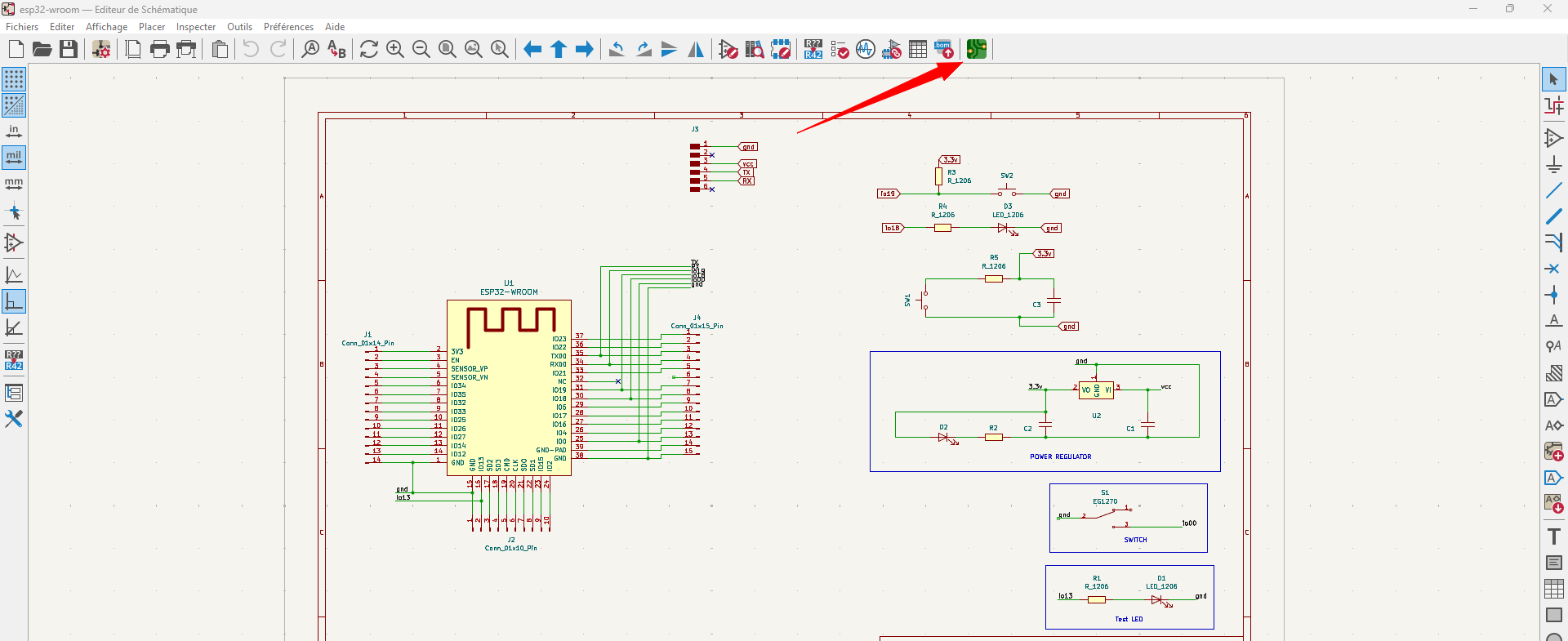Select the arrow selection tool
Image resolution: width=1568 pixels, height=641 pixels.
coord(1554,79)
